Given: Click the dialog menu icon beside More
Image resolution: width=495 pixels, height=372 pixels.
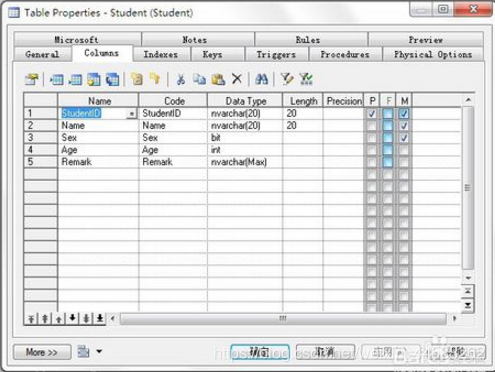Looking at the screenshot, I should point(83,351).
